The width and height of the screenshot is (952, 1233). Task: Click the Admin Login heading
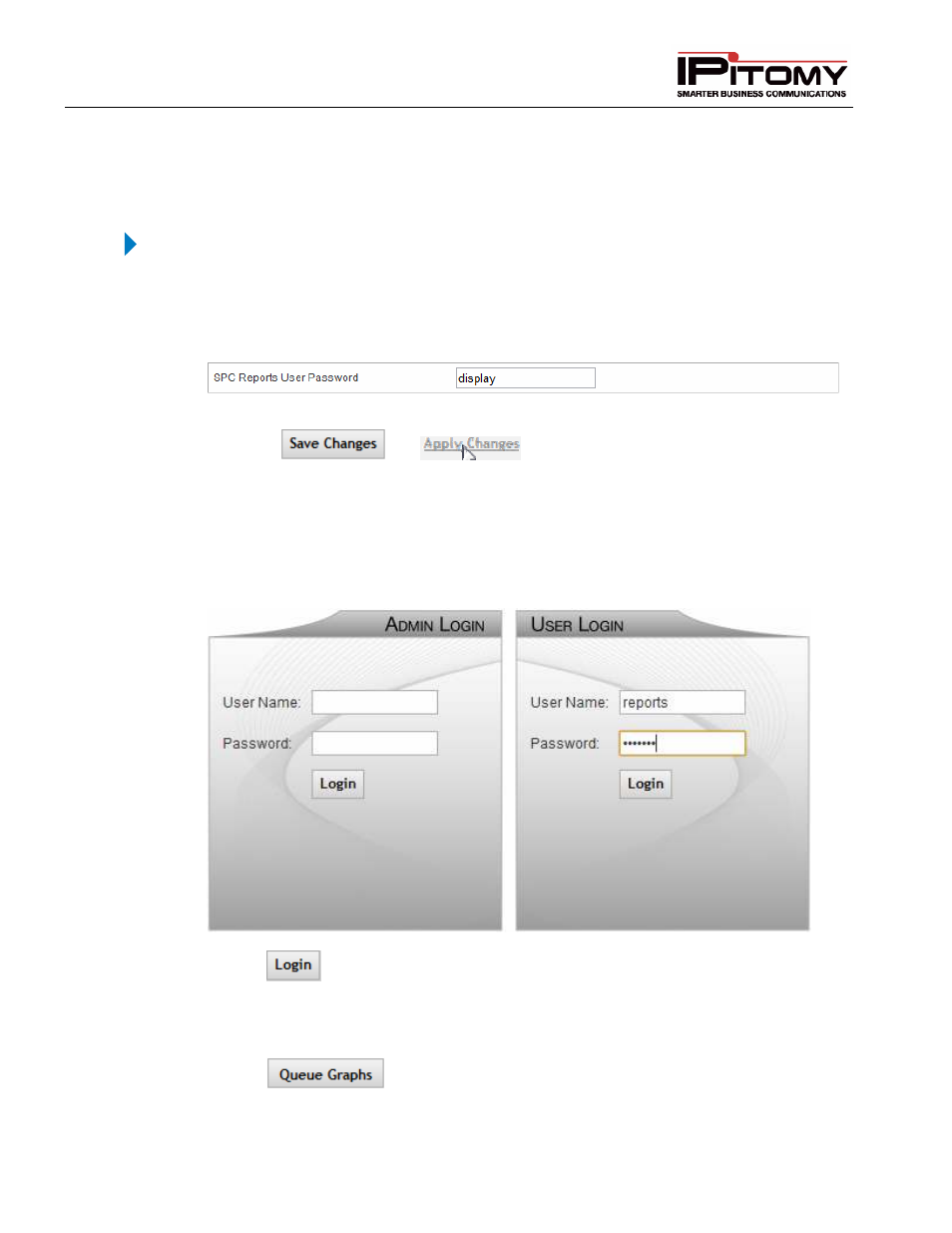pyautogui.click(x=435, y=625)
